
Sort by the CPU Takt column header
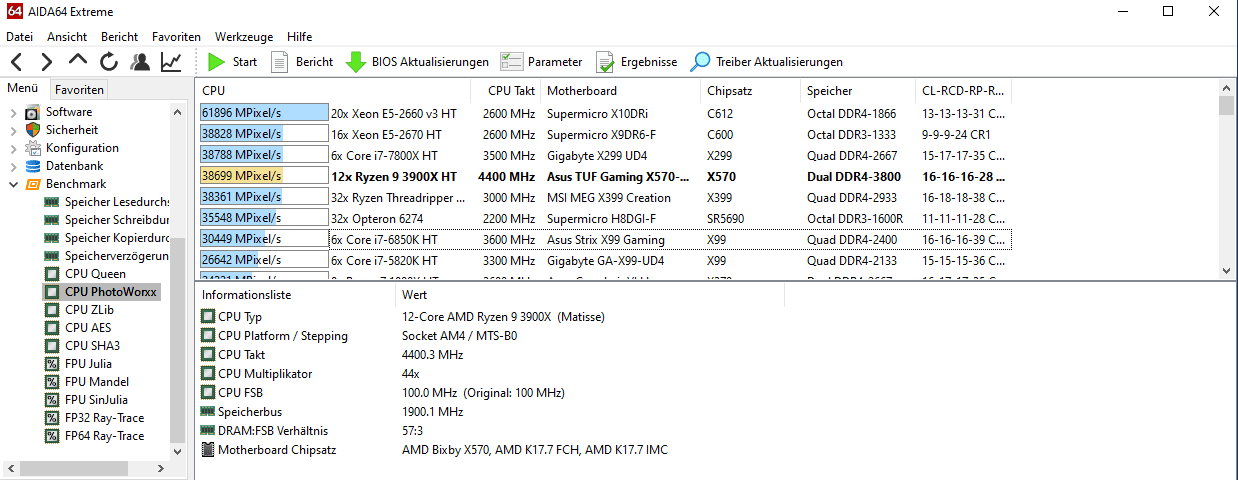506,91
